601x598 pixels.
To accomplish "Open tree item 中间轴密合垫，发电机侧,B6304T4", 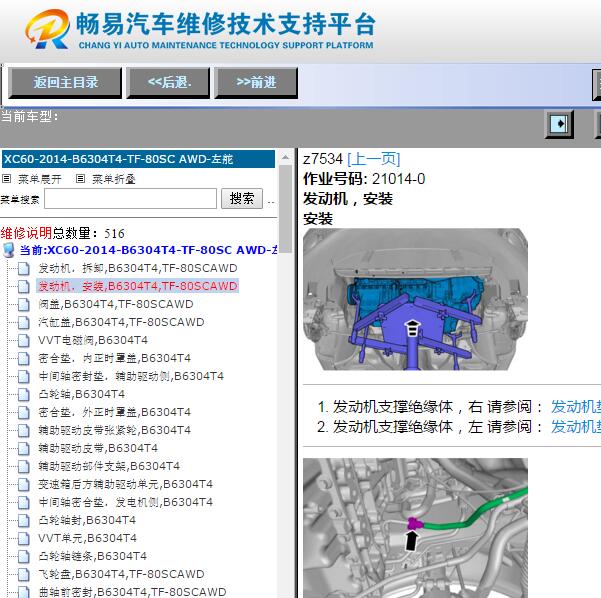I will click(126, 503).
